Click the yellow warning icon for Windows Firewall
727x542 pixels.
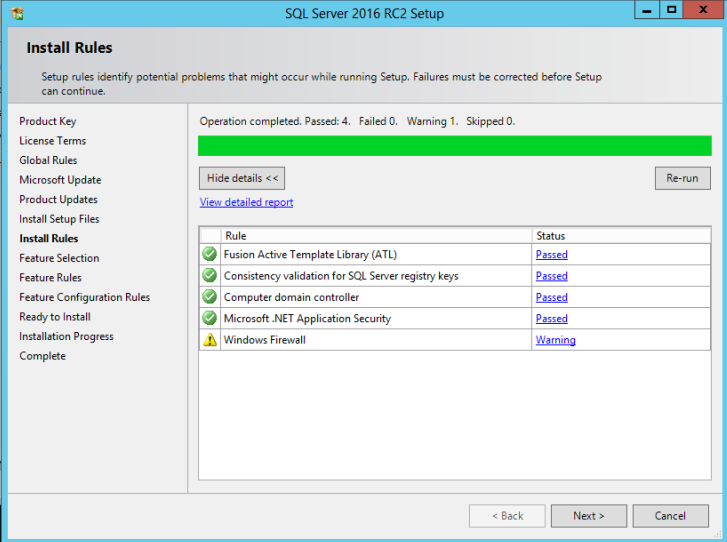point(210,340)
